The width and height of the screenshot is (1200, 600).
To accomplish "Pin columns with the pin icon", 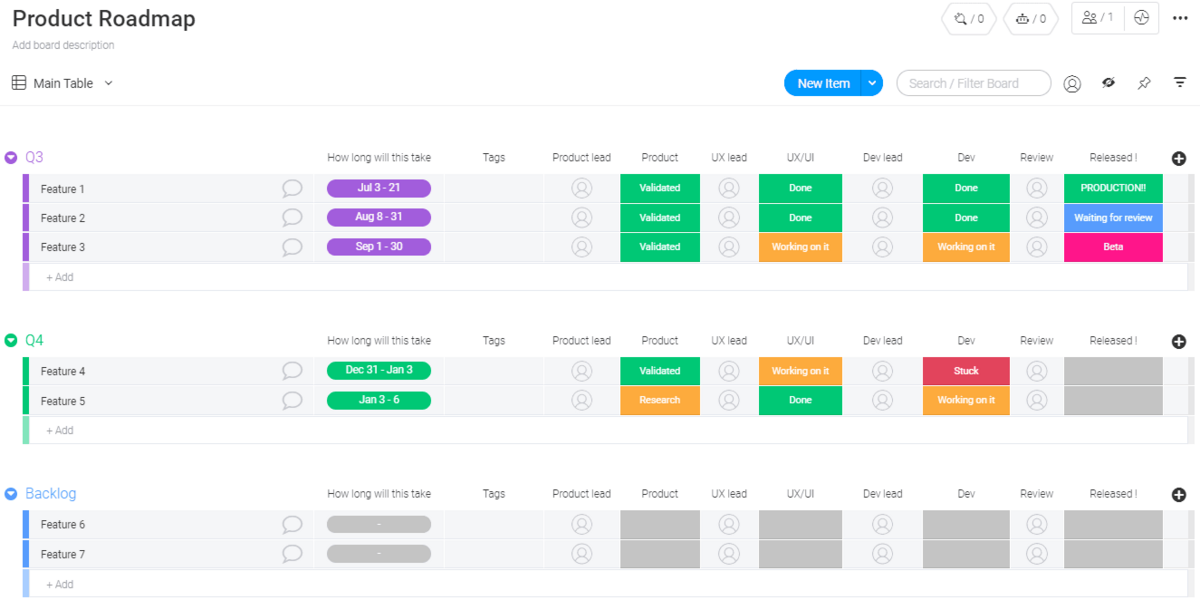I will [x=1144, y=83].
